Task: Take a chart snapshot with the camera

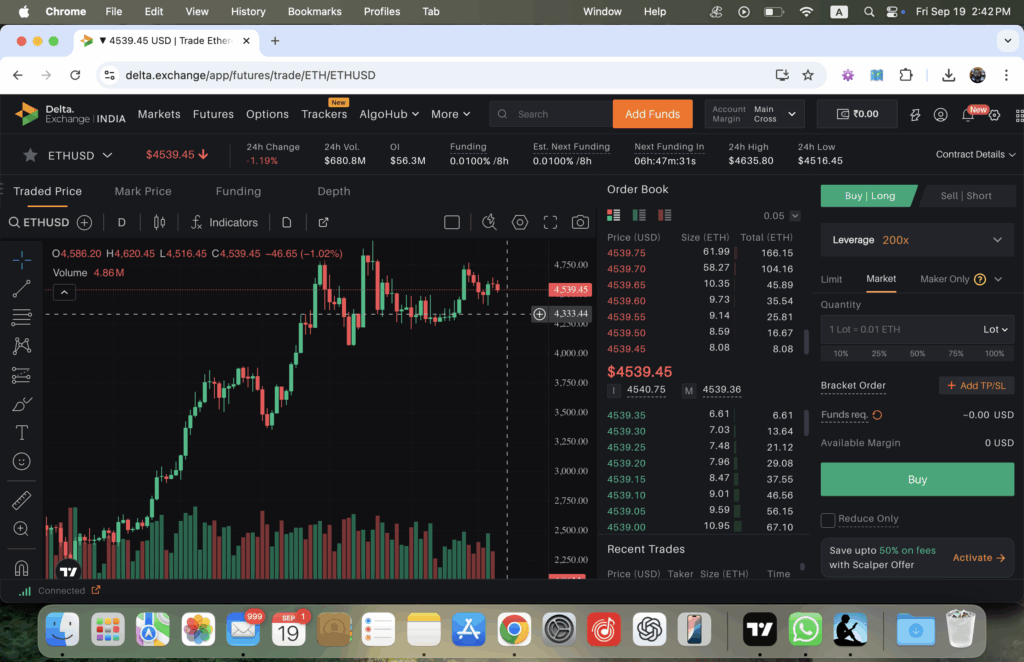Action: (x=580, y=223)
